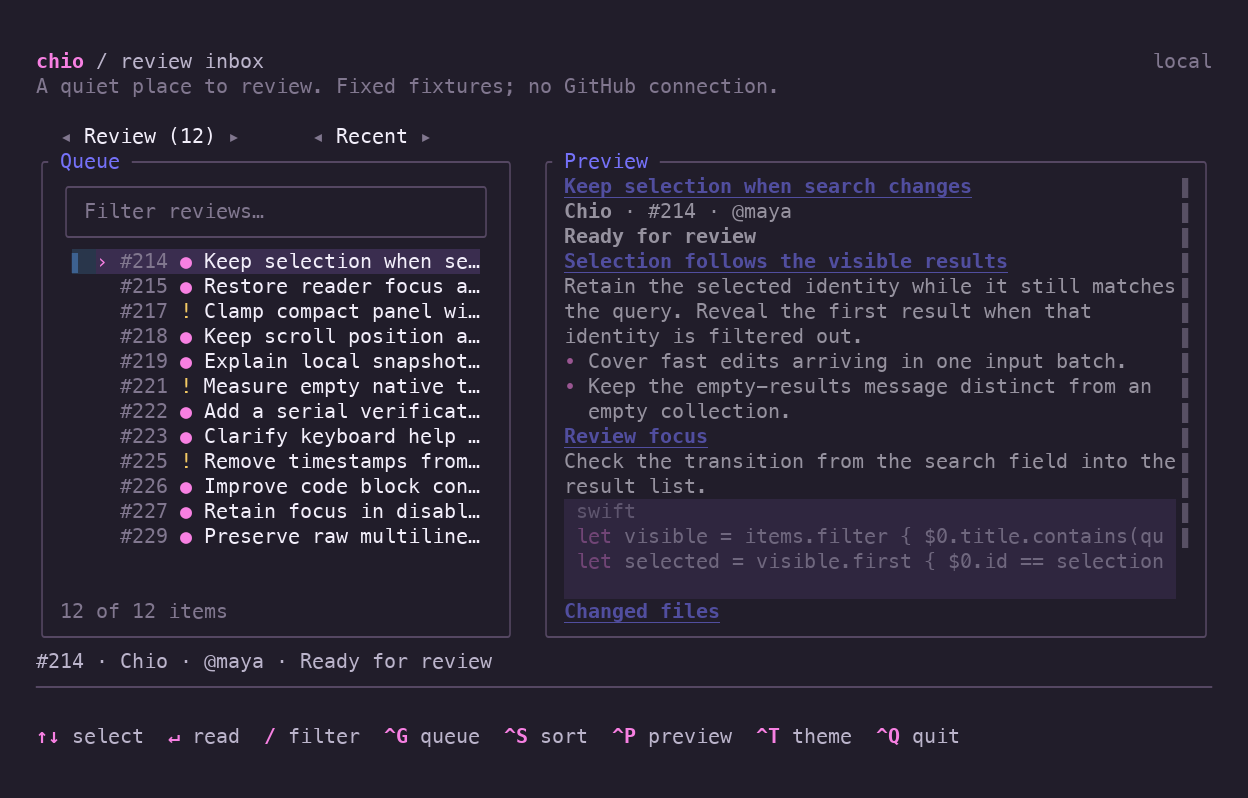Click the pink status dot for #218
Viewport: 1248px width, 798px height.
click(186, 338)
